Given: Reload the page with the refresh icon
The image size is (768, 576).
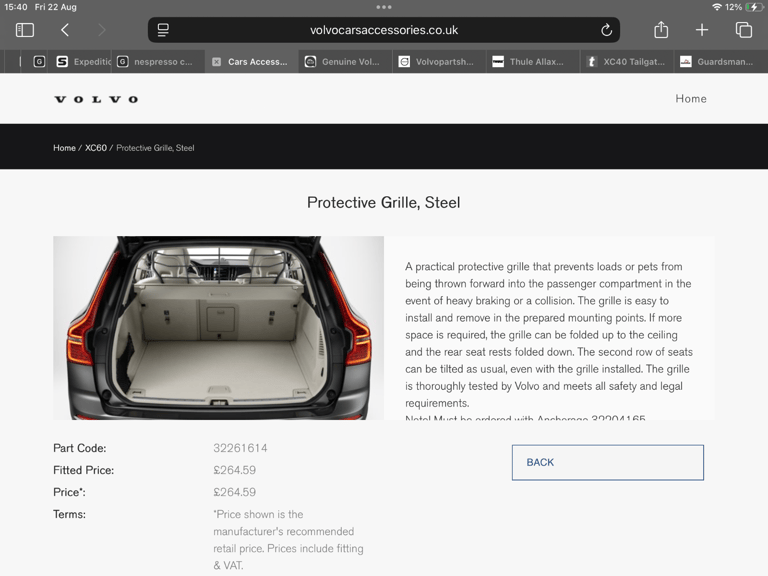Looking at the screenshot, I should 606,30.
